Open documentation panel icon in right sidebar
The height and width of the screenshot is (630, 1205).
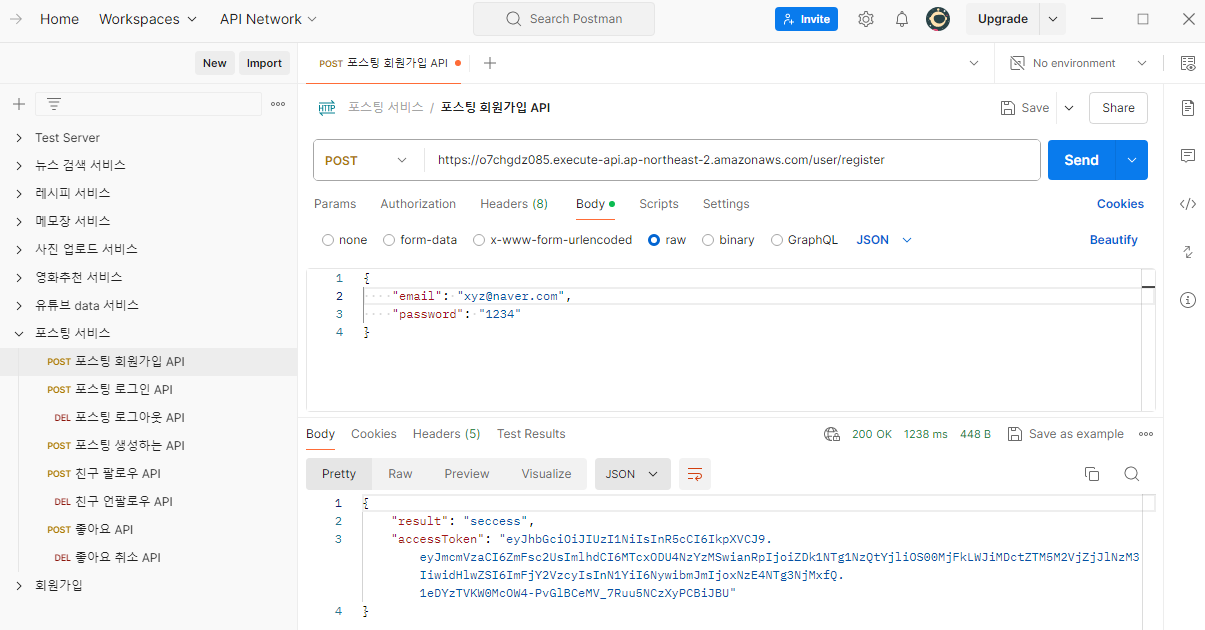[x=1188, y=108]
